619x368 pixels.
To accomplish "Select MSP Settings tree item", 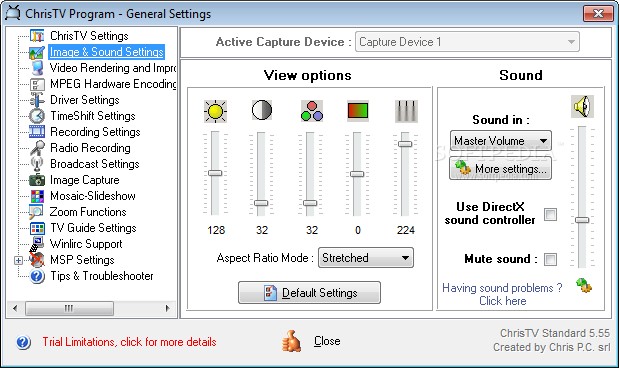I will pos(82,260).
